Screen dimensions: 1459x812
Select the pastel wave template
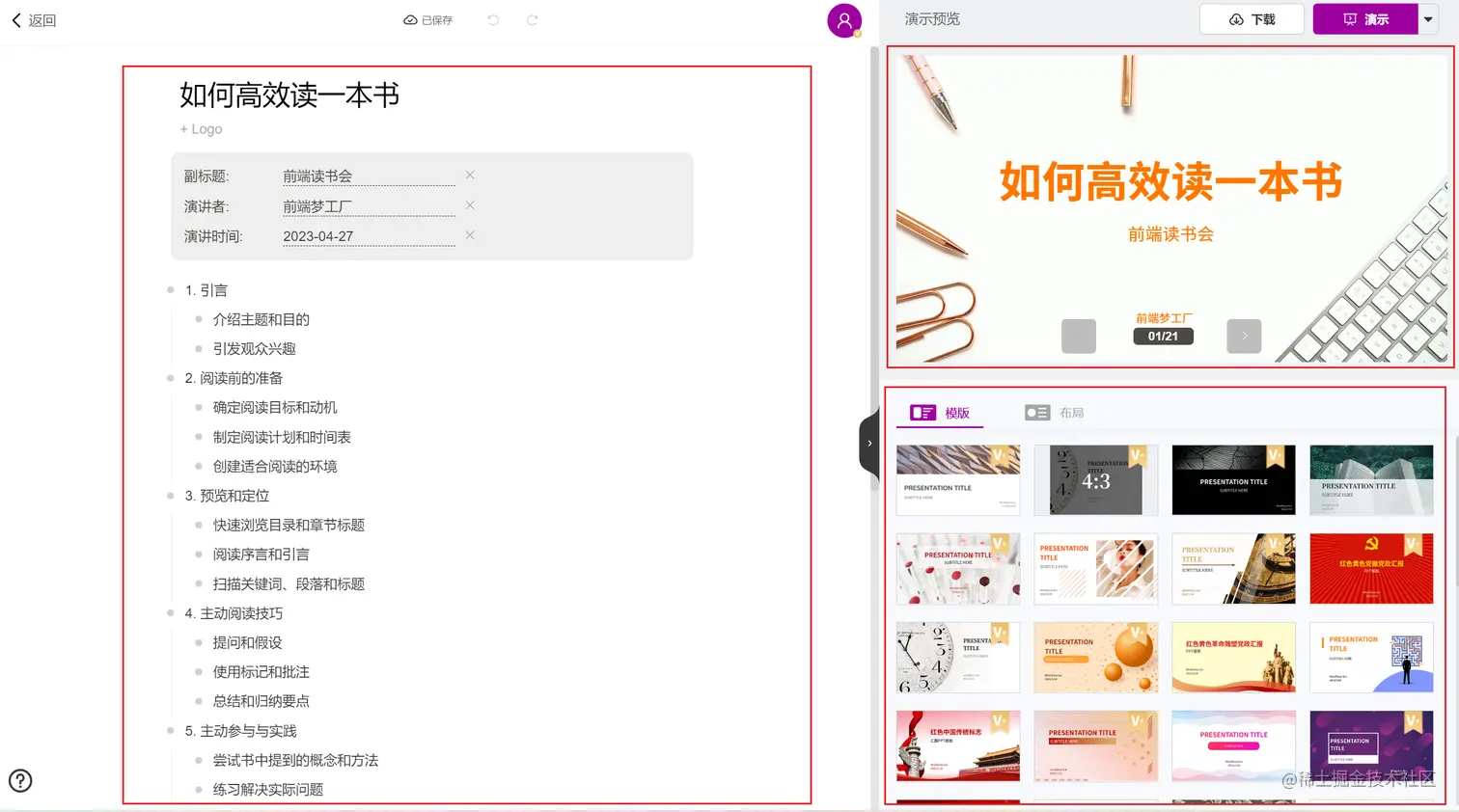(x=1234, y=746)
